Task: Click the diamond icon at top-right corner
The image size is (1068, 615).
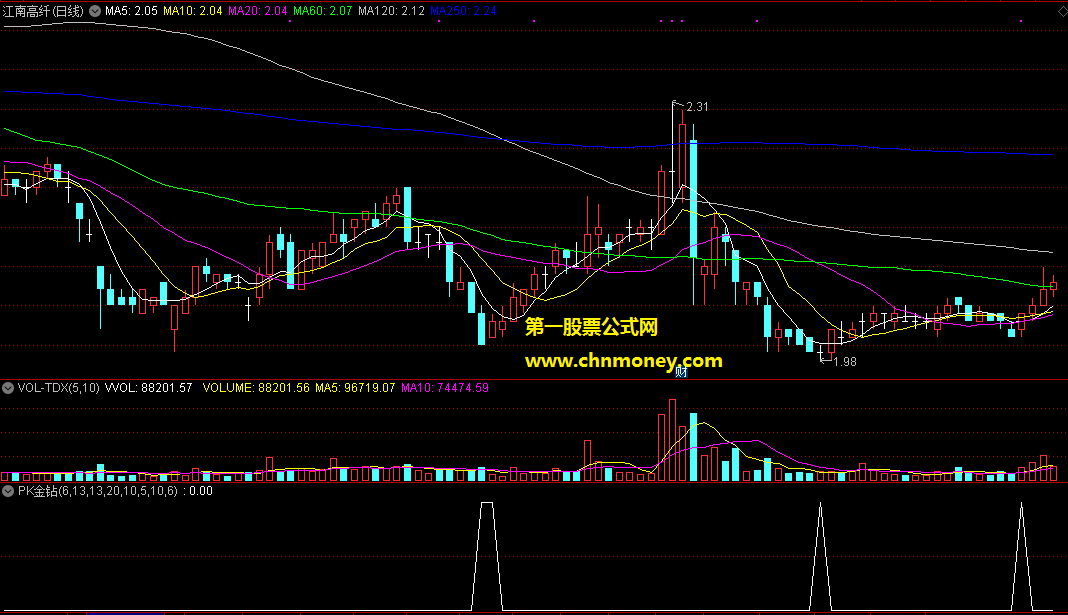Action: (1063, 12)
